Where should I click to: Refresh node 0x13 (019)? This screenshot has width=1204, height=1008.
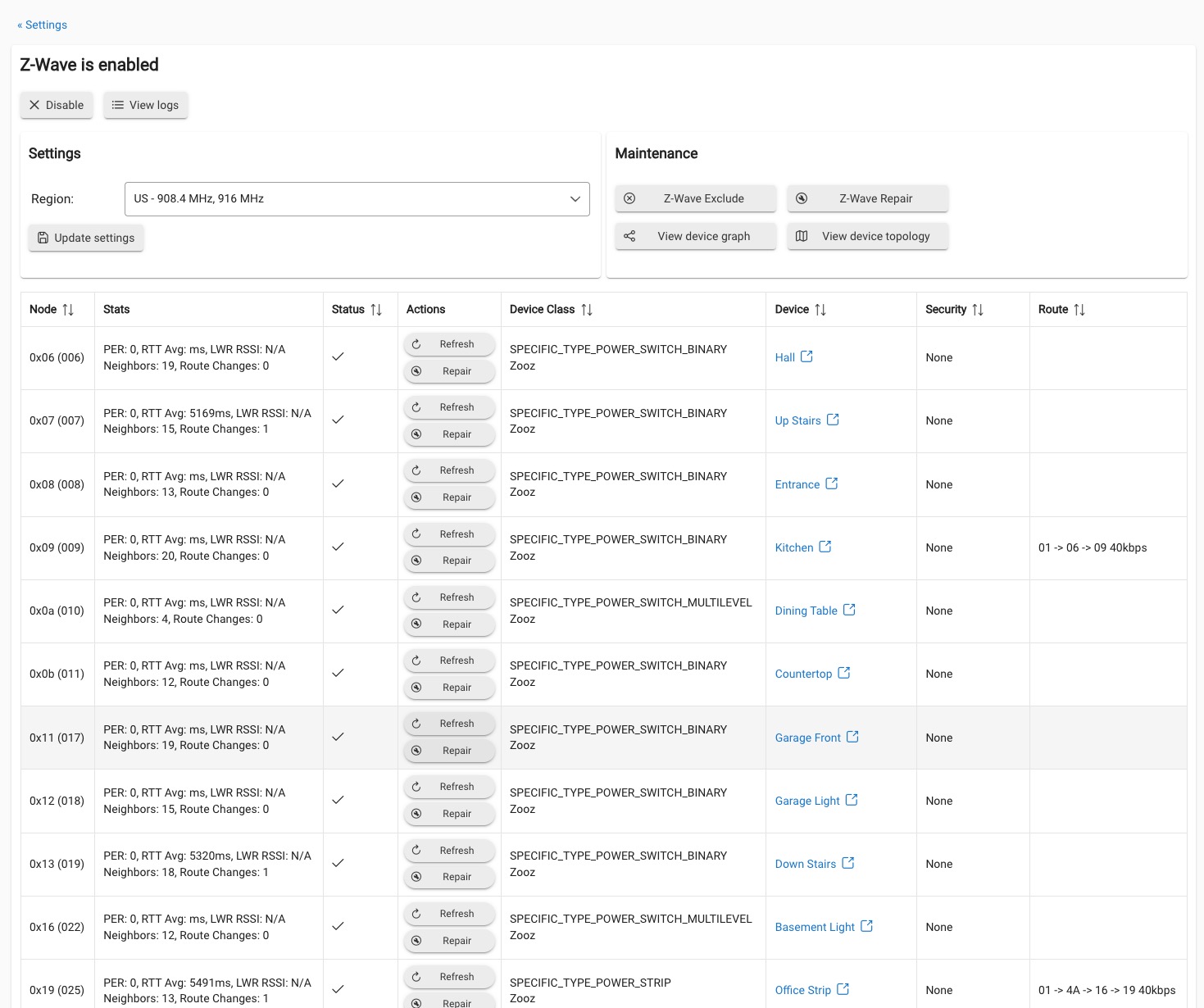(450, 851)
